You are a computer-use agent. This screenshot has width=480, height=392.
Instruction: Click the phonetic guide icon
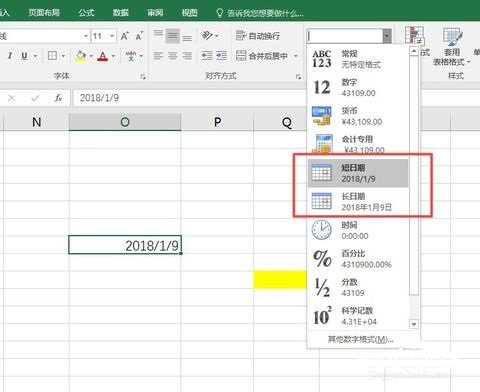point(131,56)
